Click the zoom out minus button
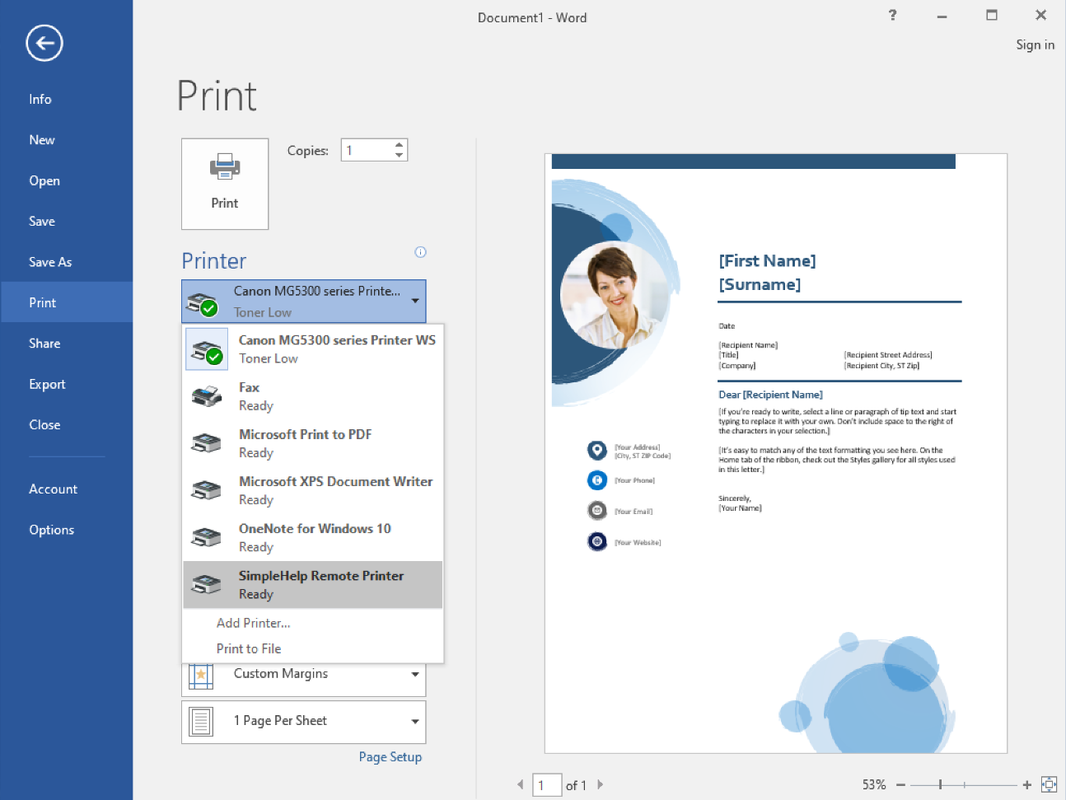Image resolution: width=1066 pixels, height=800 pixels. coord(901,785)
